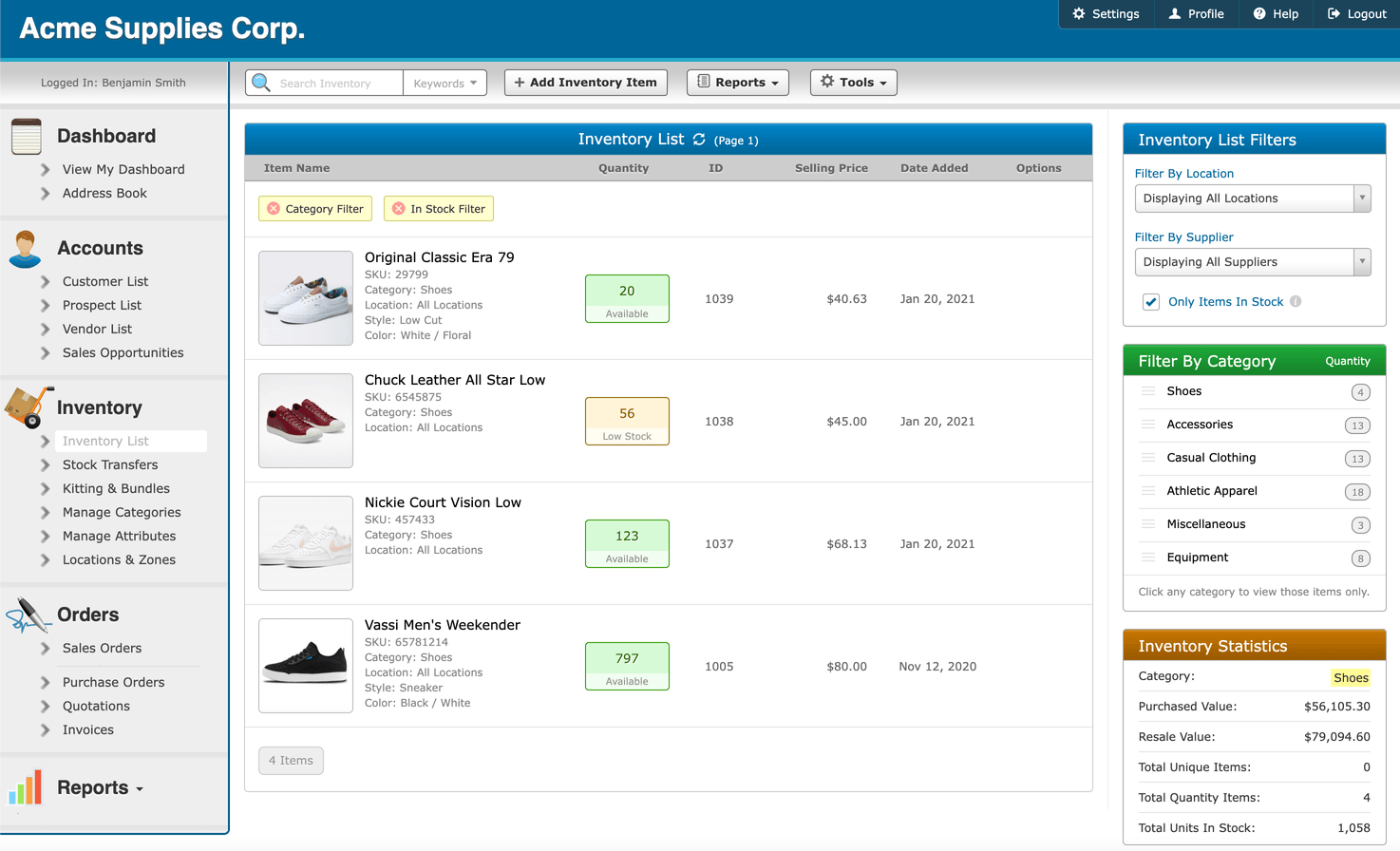Open Settings from the top navigation
Viewport: 1400px width, 851px height.
[1105, 14]
